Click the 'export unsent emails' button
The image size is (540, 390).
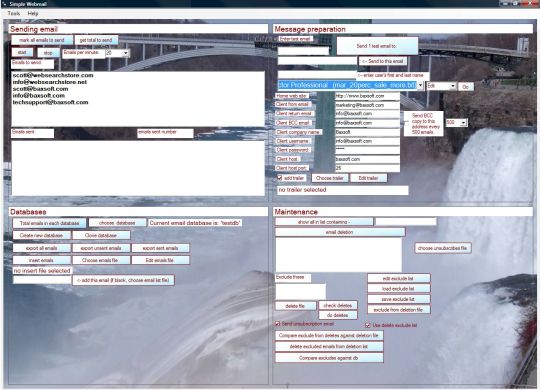101,248
